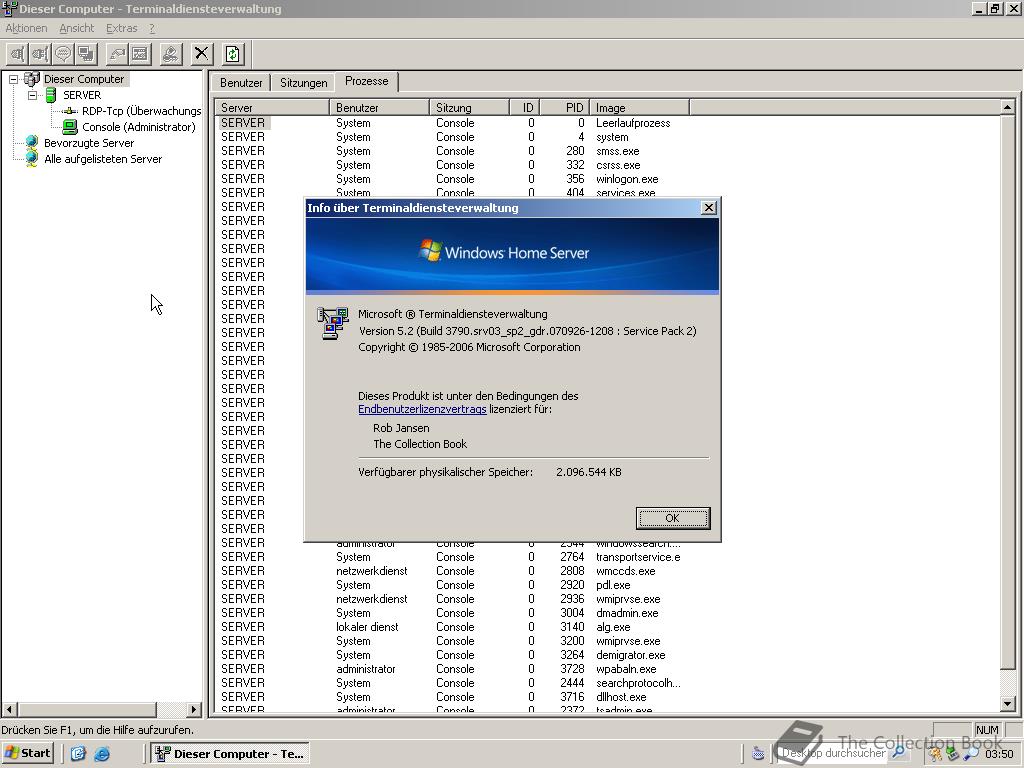Click the green SERVER tower icon in tree
This screenshot has height=768, width=1024.
51,95
